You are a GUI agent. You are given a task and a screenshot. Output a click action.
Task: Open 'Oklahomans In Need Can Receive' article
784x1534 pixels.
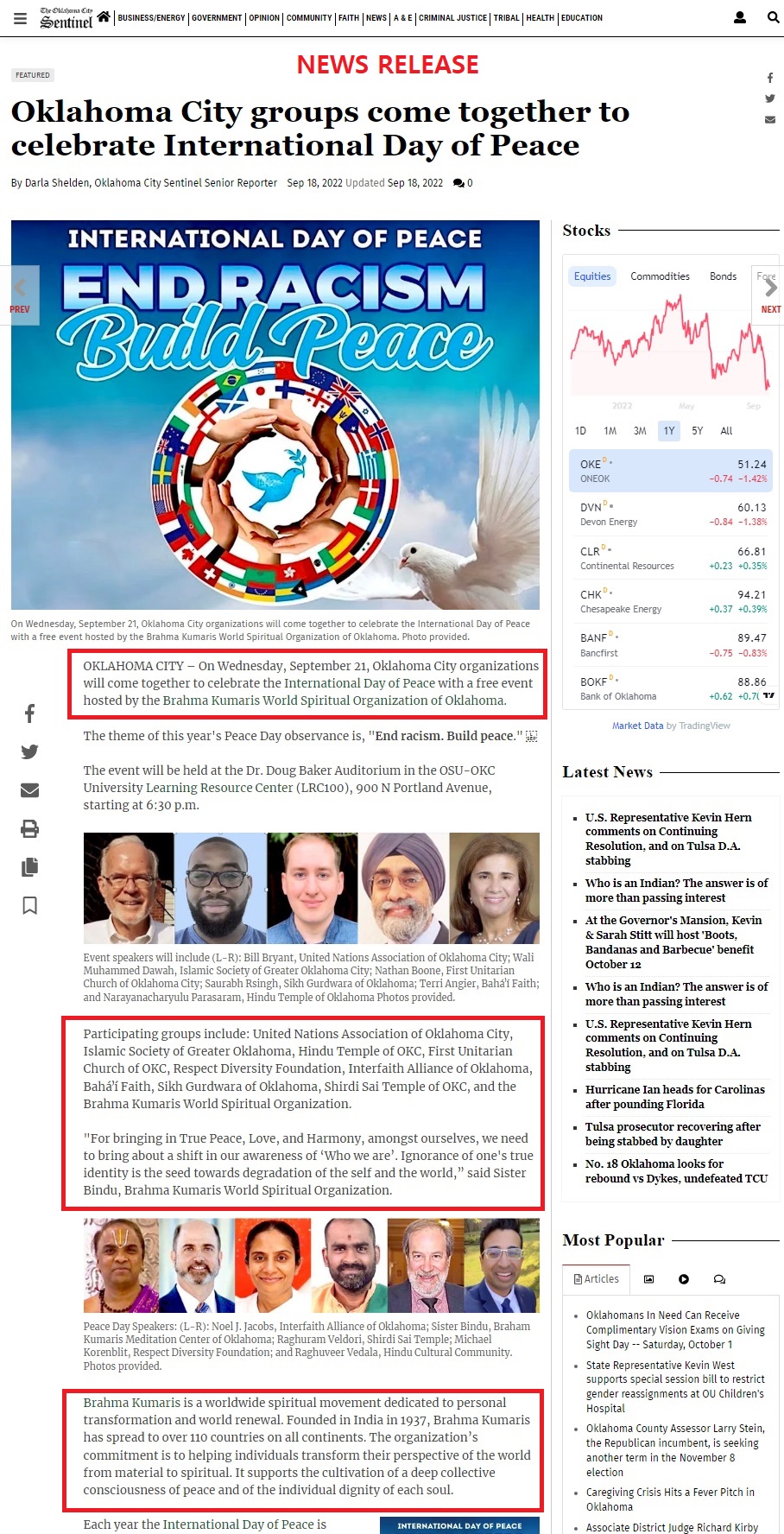point(675,1330)
